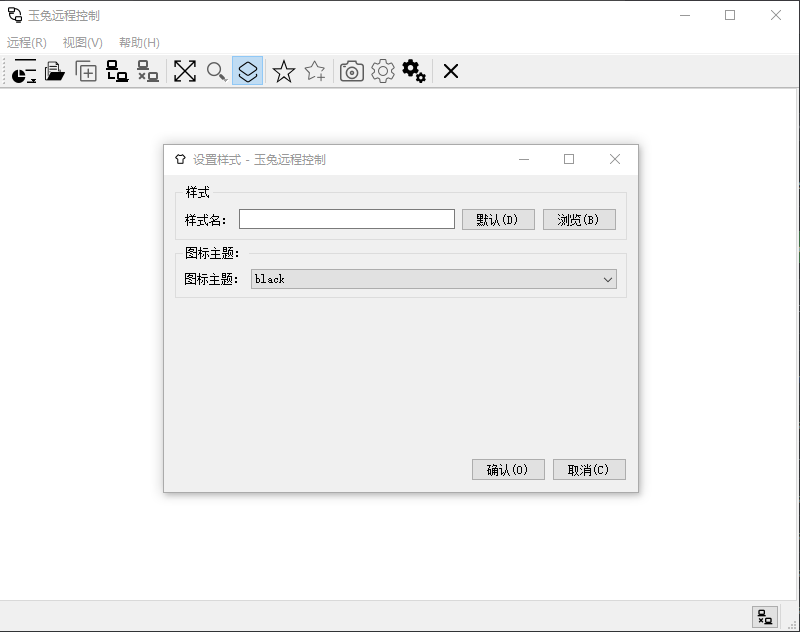Open the 帮助(H) menu
Image resolution: width=800 pixels, height=632 pixels.
click(x=139, y=42)
